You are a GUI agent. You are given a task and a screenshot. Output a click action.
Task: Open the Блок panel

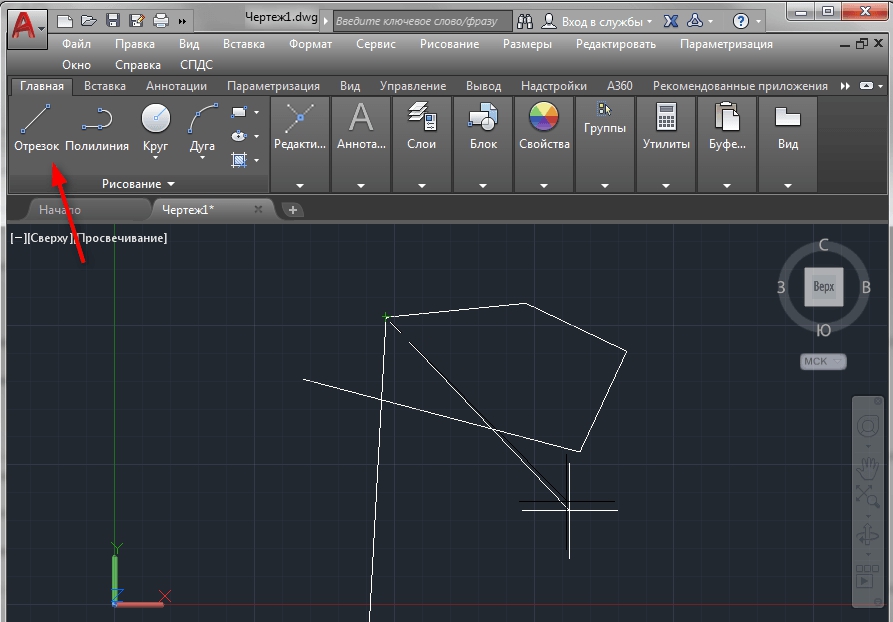pyautogui.click(x=483, y=144)
